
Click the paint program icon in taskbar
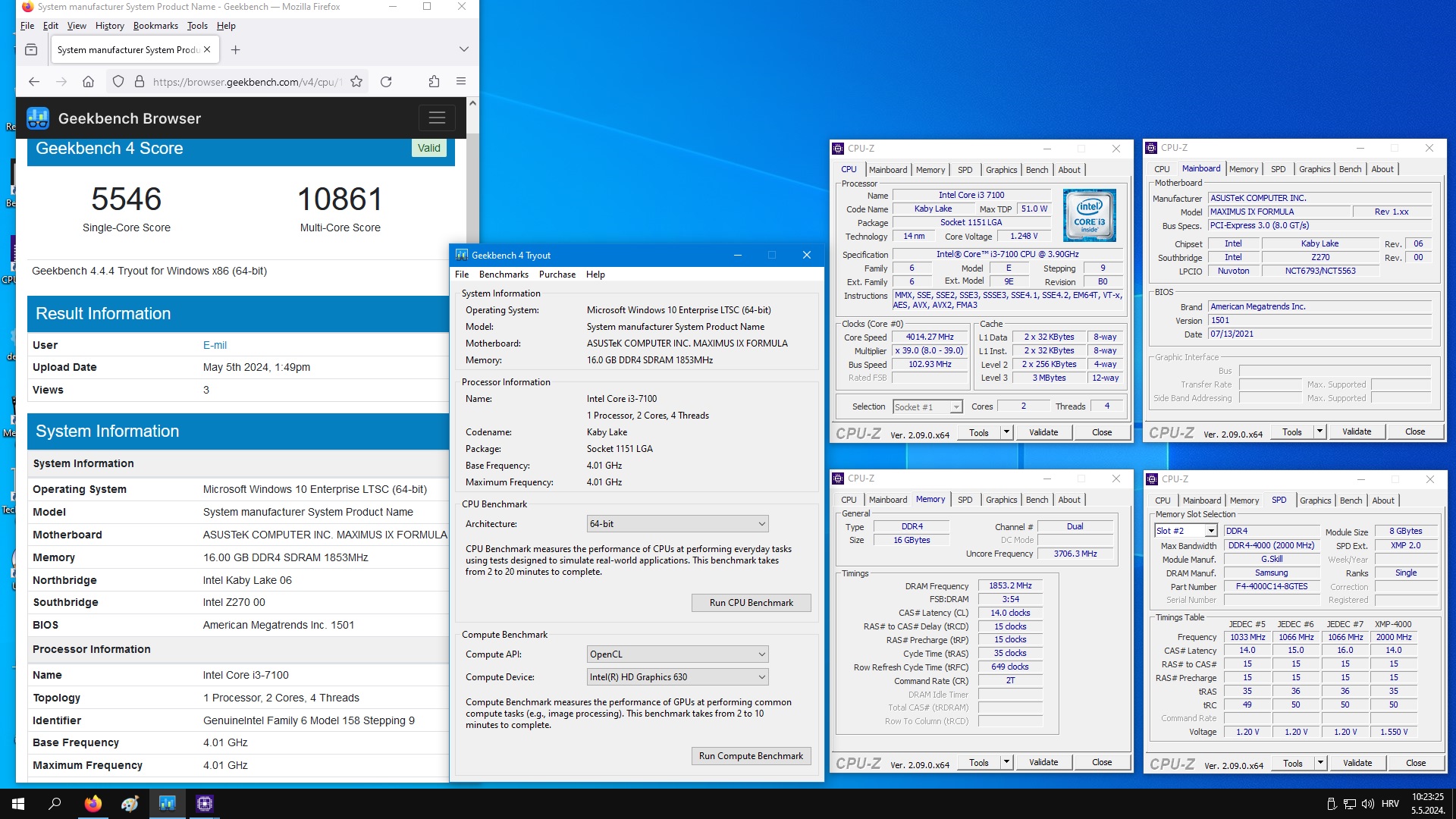[x=130, y=804]
